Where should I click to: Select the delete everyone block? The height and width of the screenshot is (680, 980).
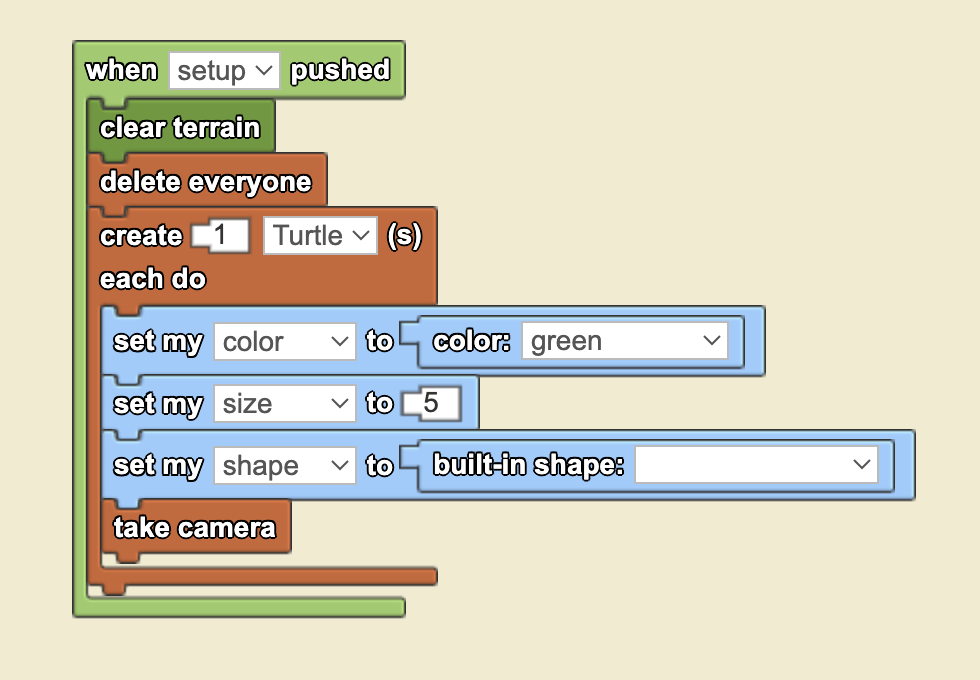click(206, 182)
